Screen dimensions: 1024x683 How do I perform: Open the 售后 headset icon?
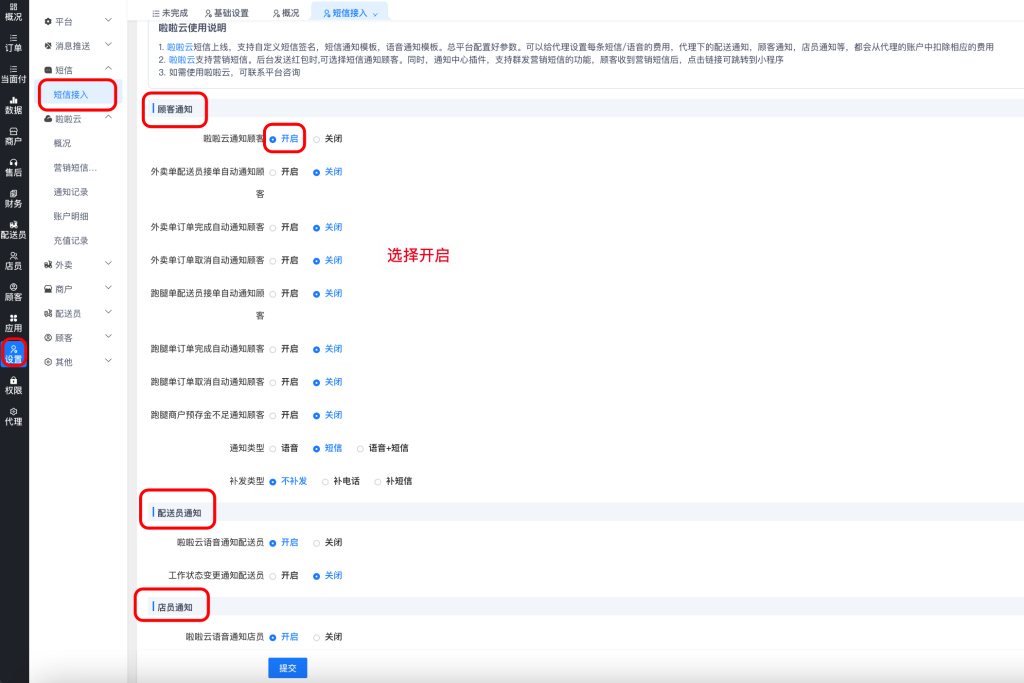click(x=13, y=166)
